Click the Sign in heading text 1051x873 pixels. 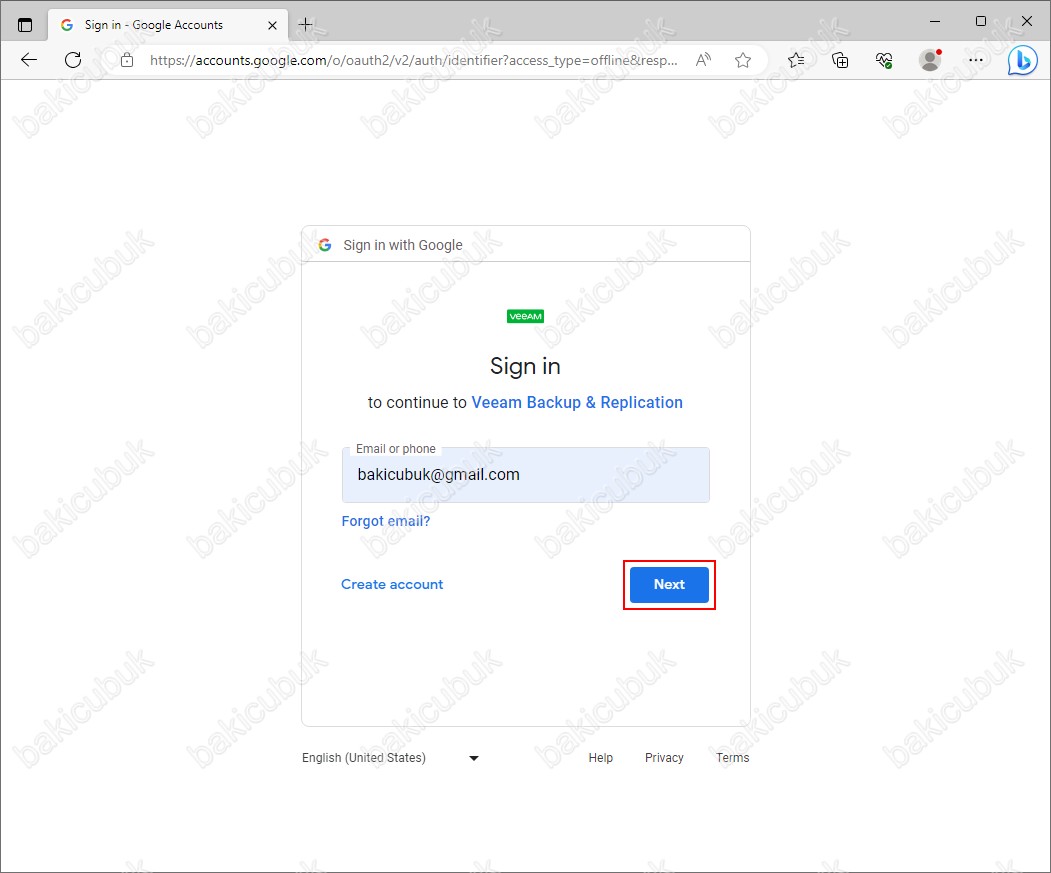pos(526,366)
